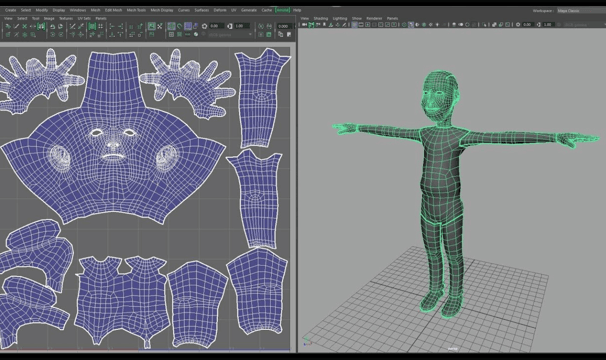Open the Mesh Display menu

pyautogui.click(x=162, y=10)
